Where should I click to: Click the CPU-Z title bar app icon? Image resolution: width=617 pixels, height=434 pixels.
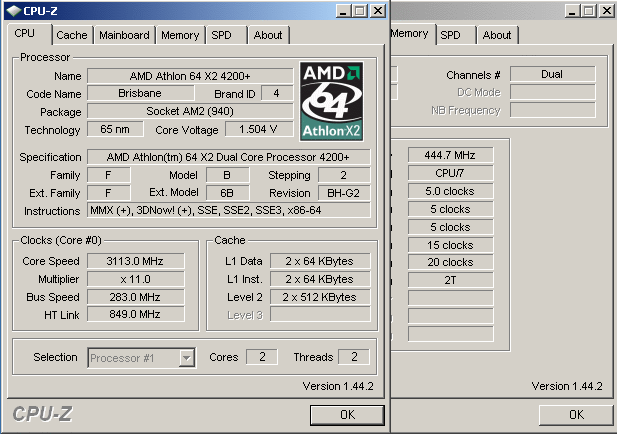[x=12, y=10]
